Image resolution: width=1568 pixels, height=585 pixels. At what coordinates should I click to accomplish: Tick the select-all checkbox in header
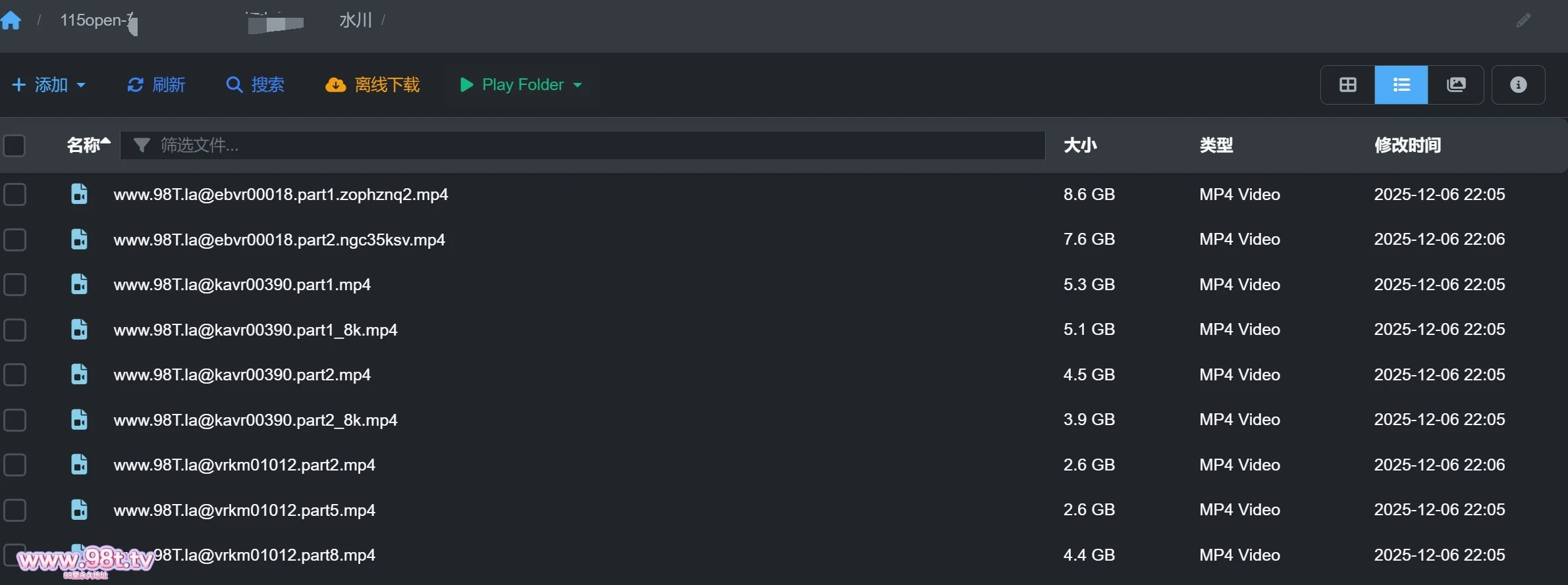pyautogui.click(x=14, y=145)
